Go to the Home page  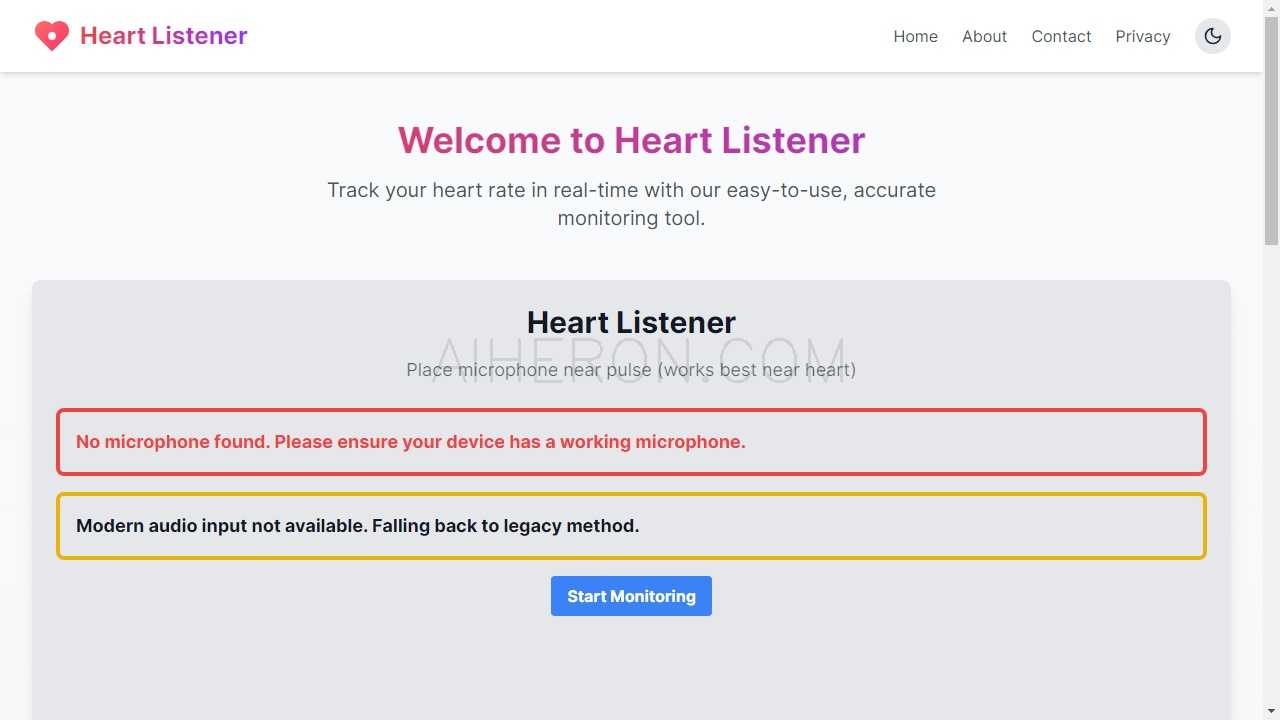915,36
